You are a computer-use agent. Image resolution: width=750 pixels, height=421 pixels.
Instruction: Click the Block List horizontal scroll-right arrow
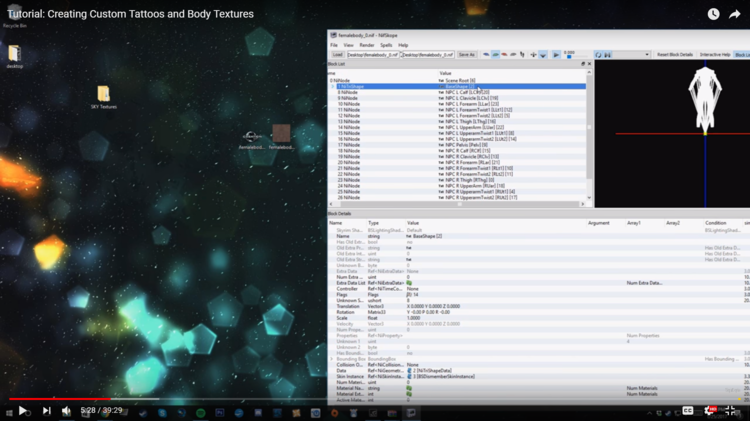click(x=583, y=204)
